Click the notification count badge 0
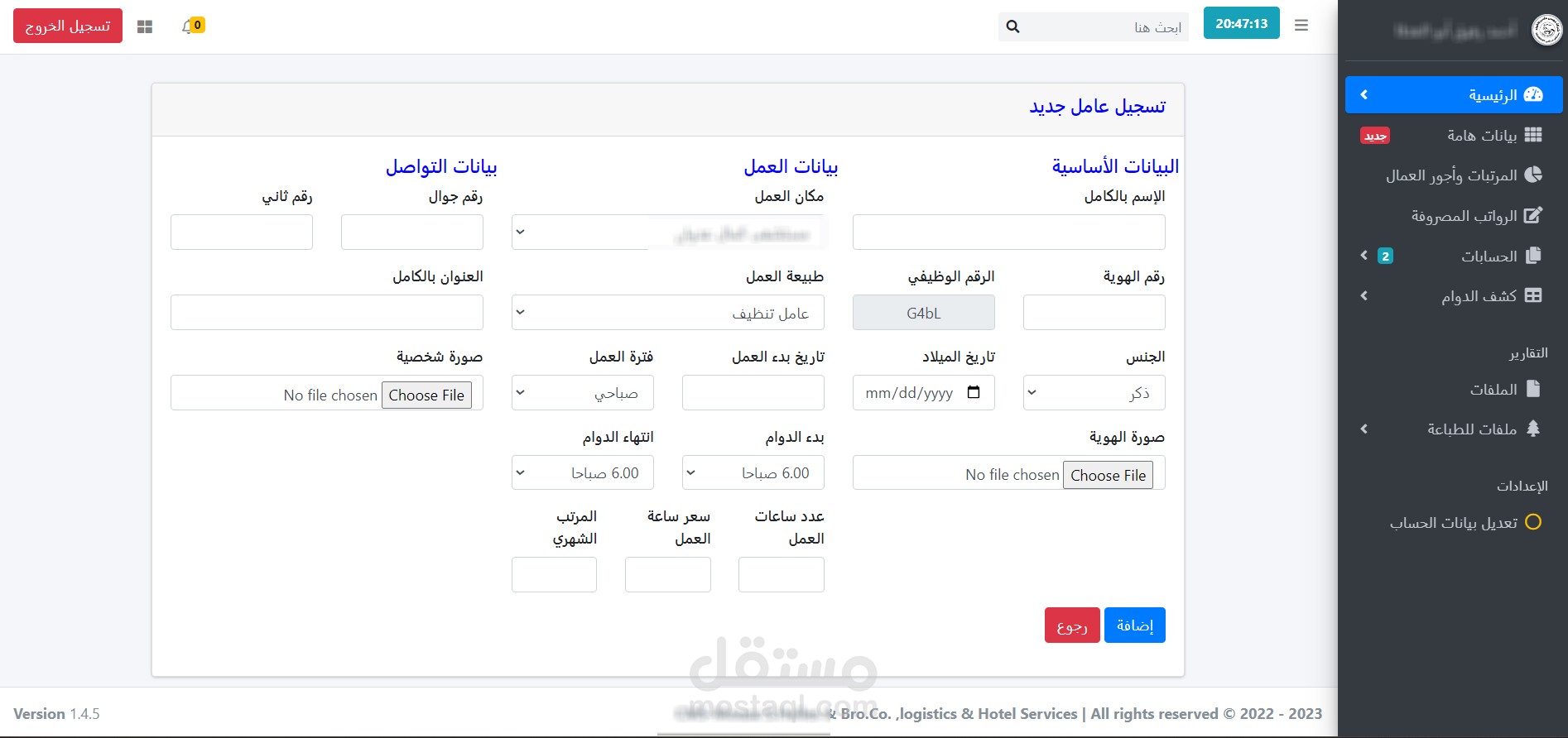 197,25
